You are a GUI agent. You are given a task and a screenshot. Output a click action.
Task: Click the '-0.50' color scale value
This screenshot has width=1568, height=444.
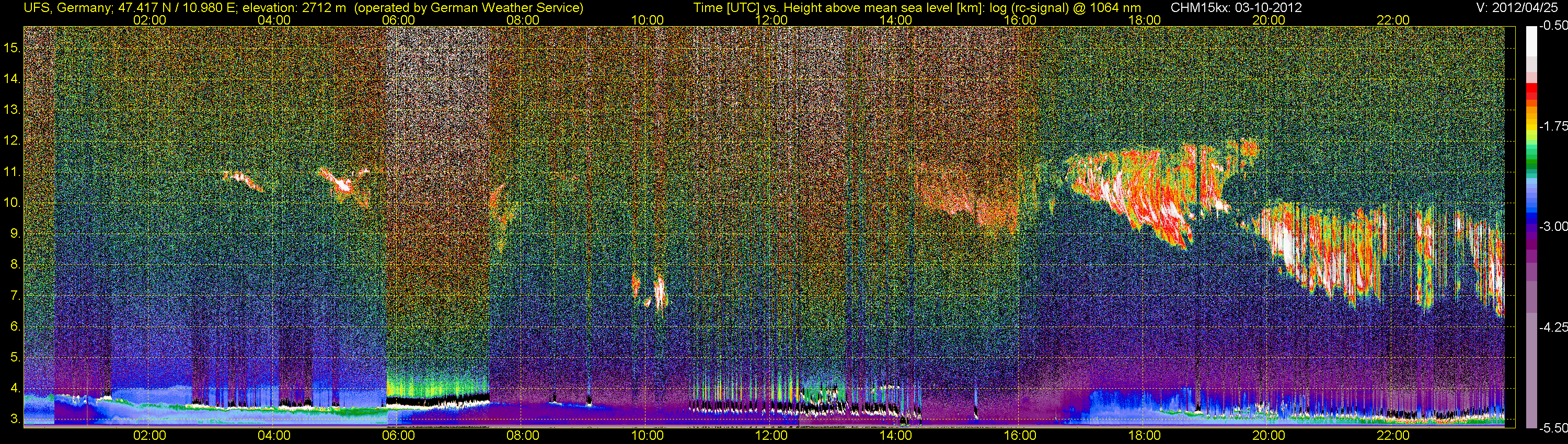click(1553, 26)
